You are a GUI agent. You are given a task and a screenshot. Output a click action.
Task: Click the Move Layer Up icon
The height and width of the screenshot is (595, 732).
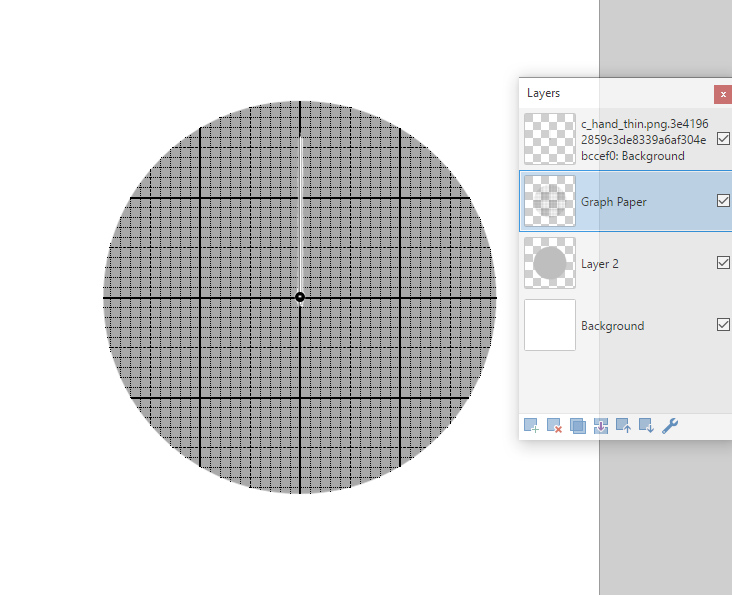pyautogui.click(x=623, y=426)
